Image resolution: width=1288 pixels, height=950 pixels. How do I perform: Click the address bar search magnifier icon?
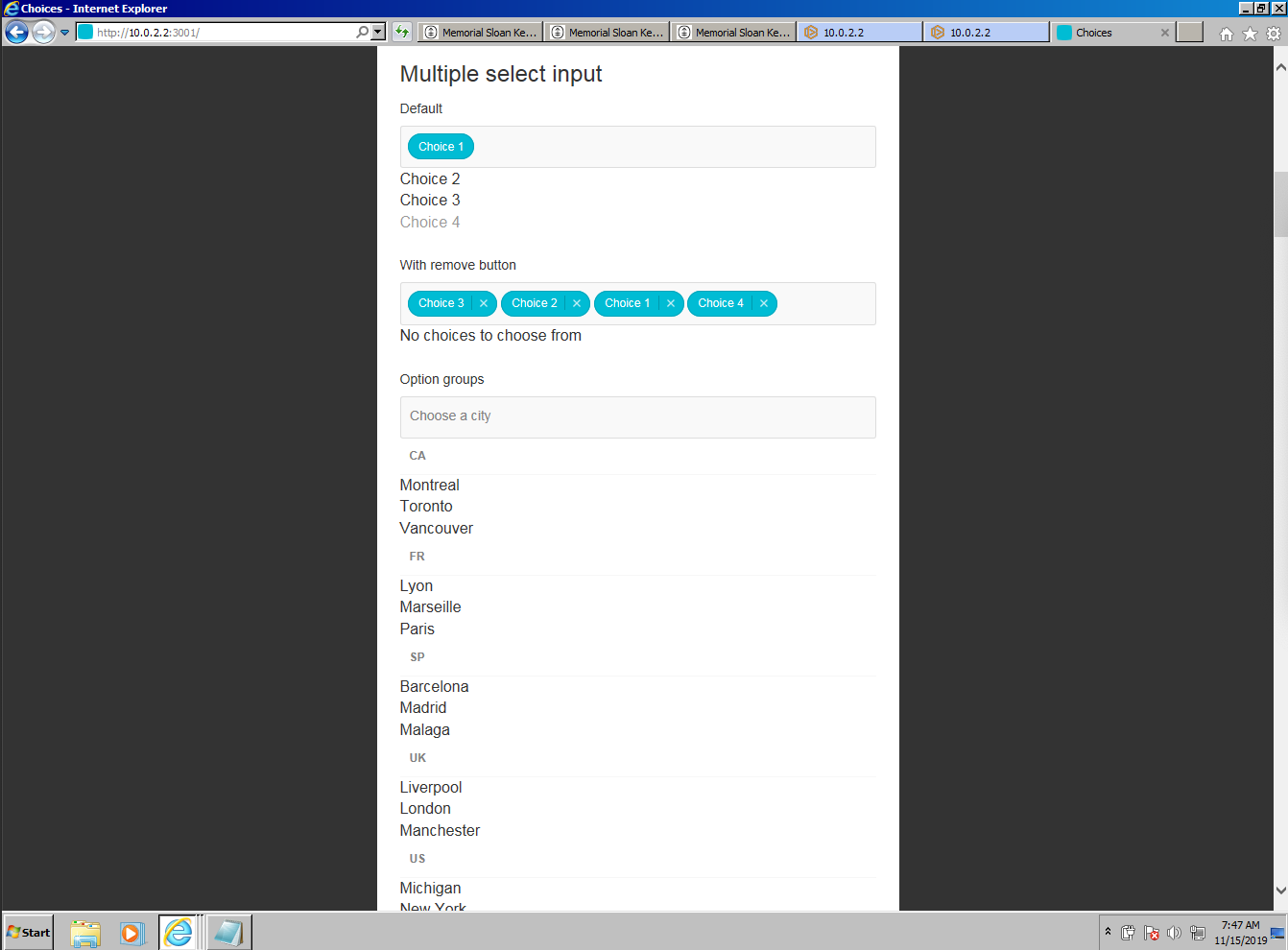pyautogui.click(x=362, y=32)
